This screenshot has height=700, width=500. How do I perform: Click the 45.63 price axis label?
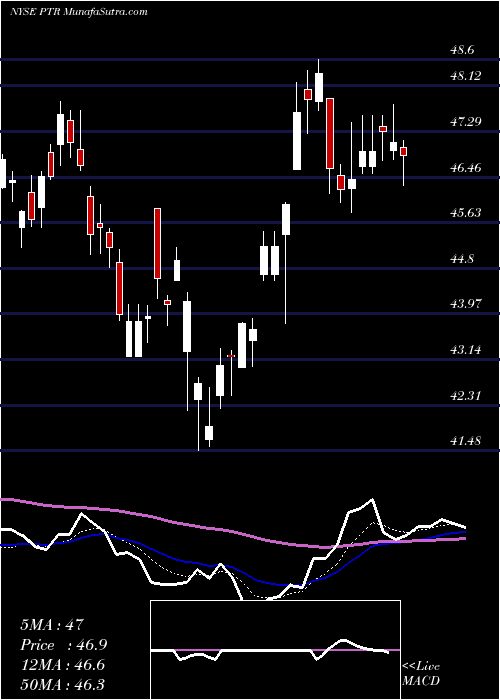[x=467, y=212]
